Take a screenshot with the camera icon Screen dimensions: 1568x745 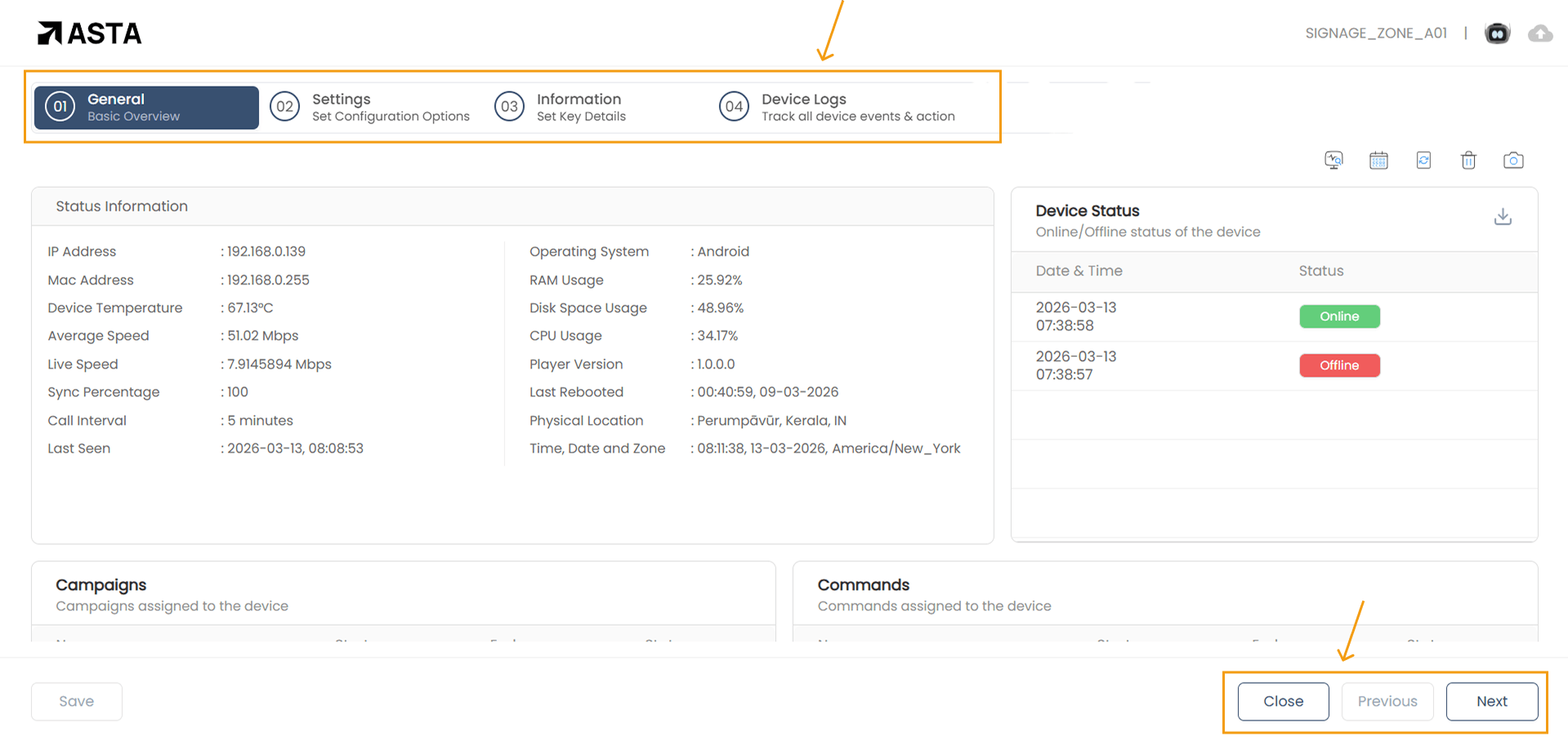[x=1513, y=160]
